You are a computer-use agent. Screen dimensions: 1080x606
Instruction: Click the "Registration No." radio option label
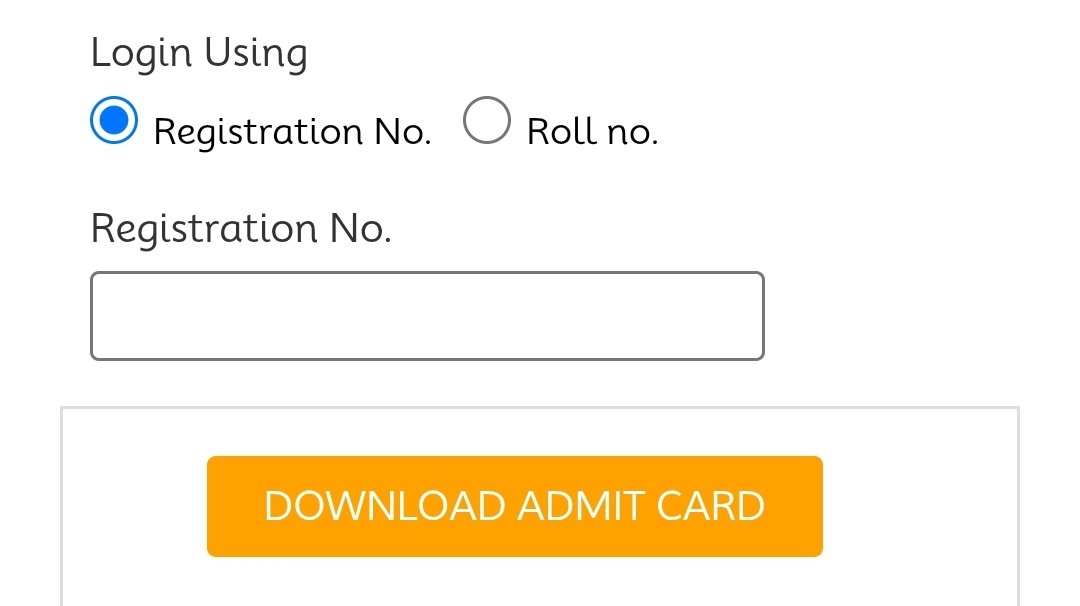(292, 132)
